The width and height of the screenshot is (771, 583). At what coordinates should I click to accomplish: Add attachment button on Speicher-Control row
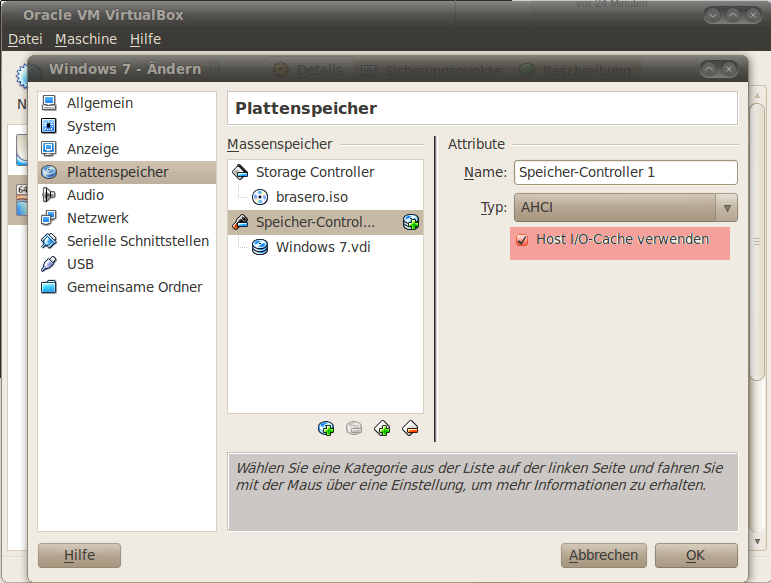pyautogui.click(x=411, y=222)
